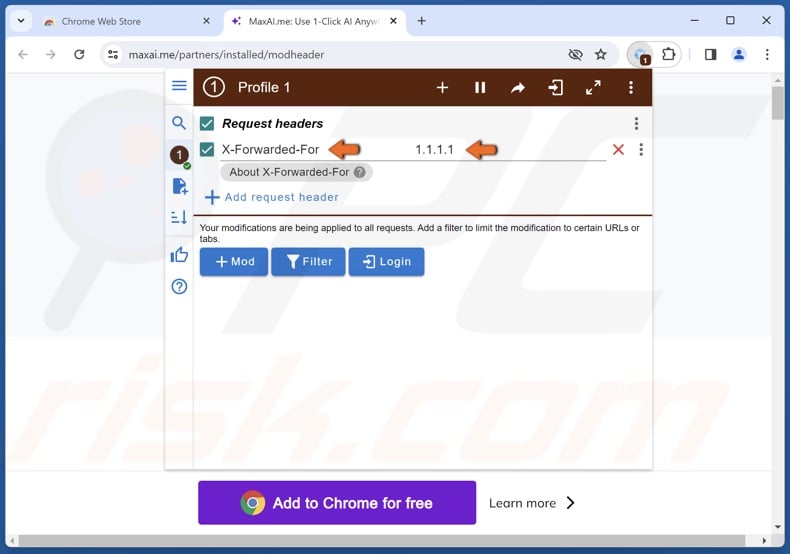Select the MaxAI.me browser tab

click(x=312, y=21)
